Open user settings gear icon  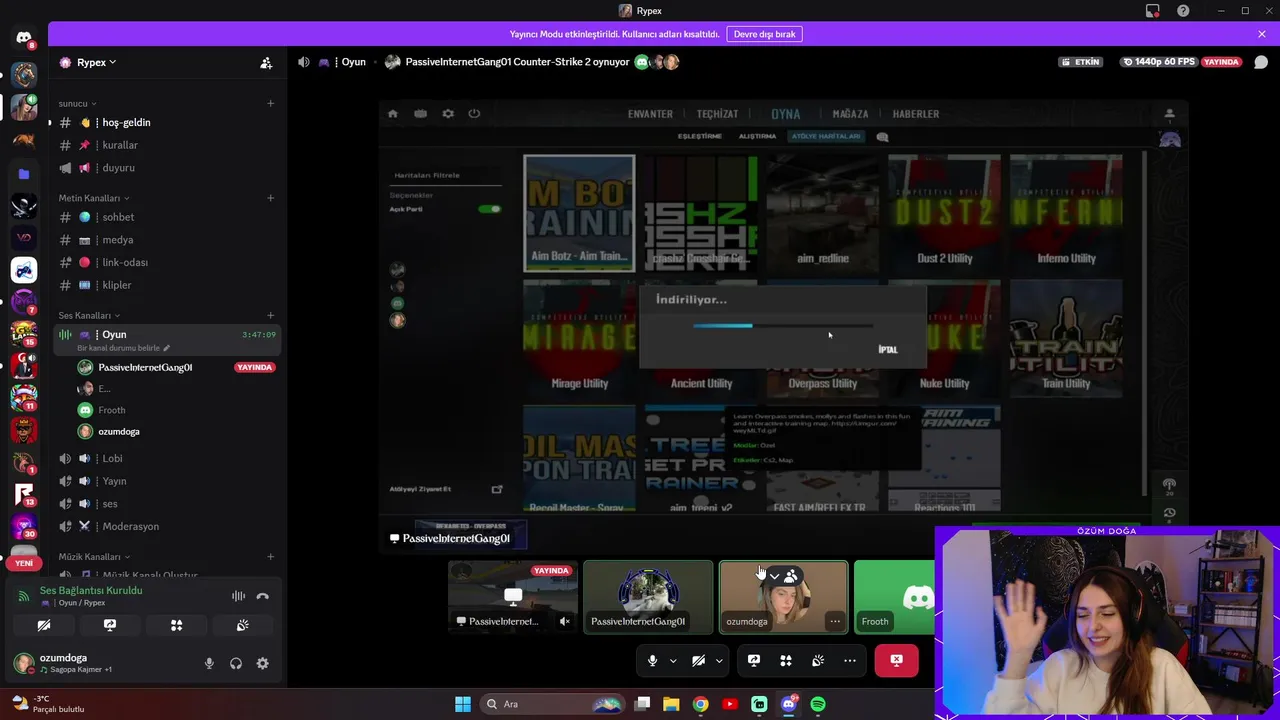click(x=263, y=663)
